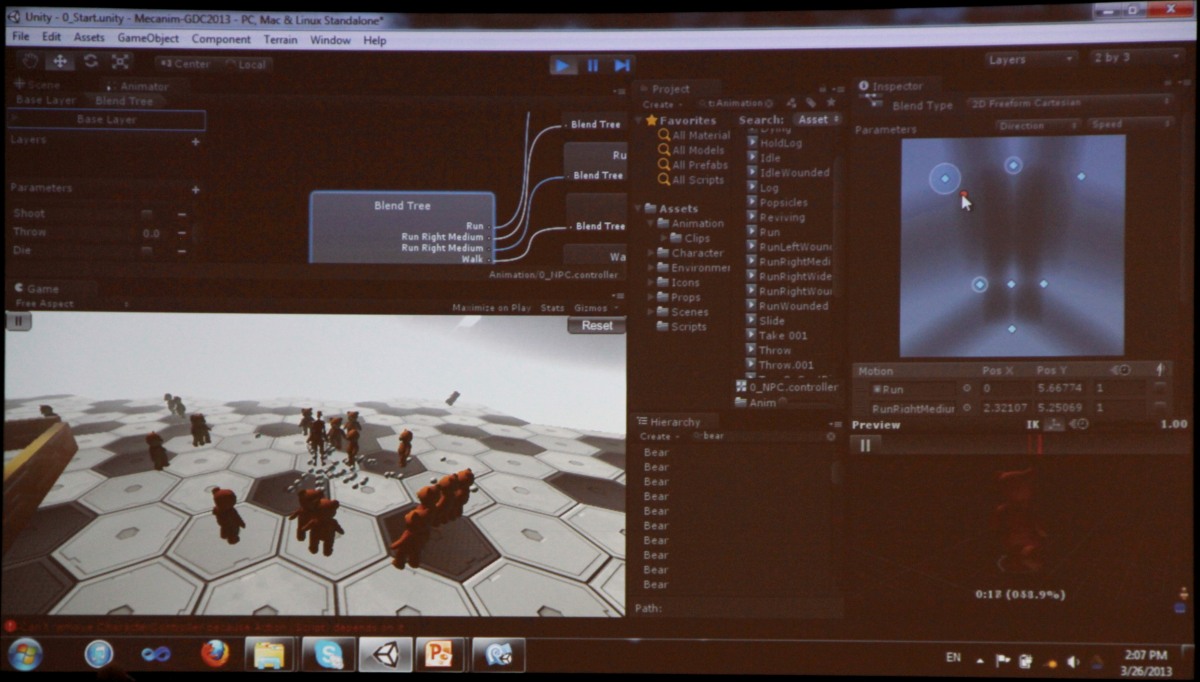The height and width of the screenshot is (682, 1200).
Task: Collapse the Animation folder arrow
Action: coord(651,224)
